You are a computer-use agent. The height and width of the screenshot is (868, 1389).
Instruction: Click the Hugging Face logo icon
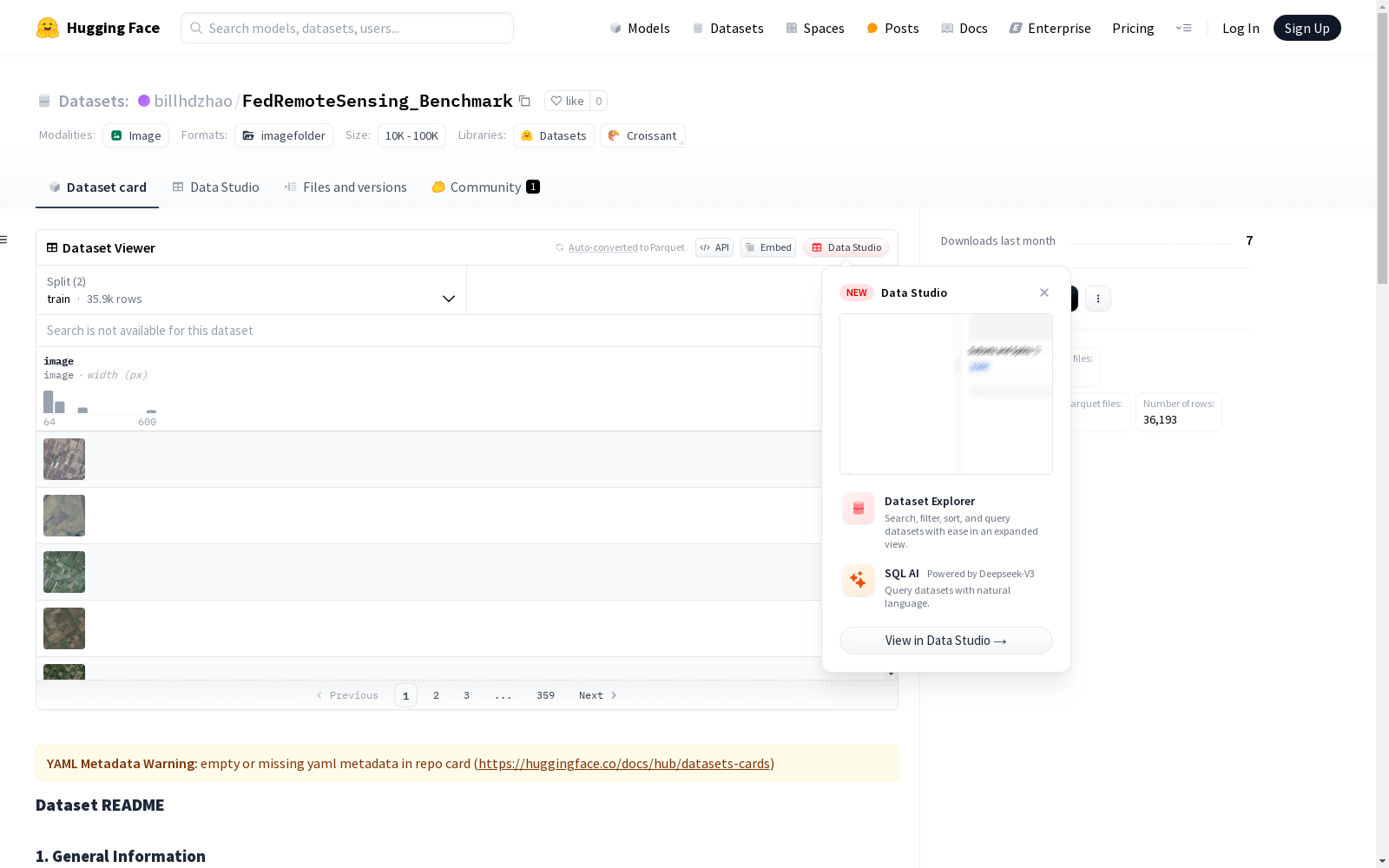48,28
